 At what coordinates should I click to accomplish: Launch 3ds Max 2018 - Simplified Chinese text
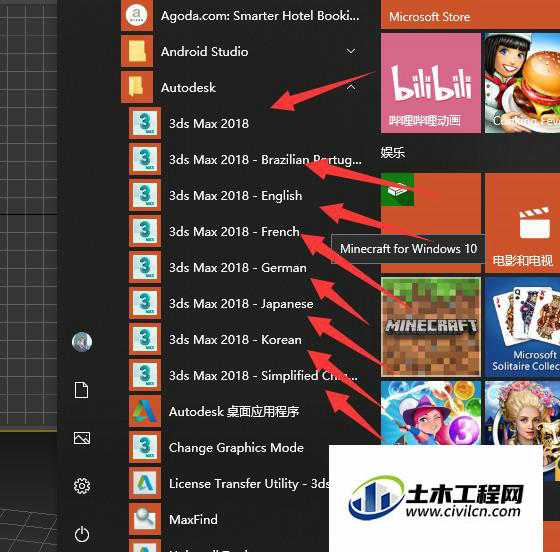[x=263, y=376]
